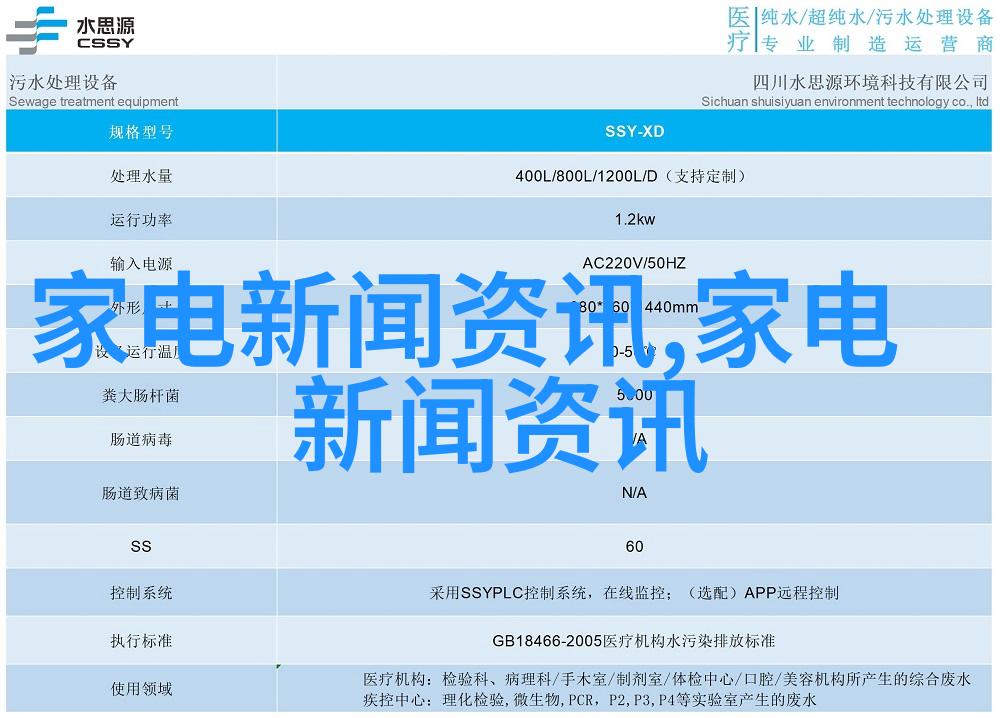The image size is (1000, 718).
Task: Select the 执行标准 row label
Action: [141, 641]
